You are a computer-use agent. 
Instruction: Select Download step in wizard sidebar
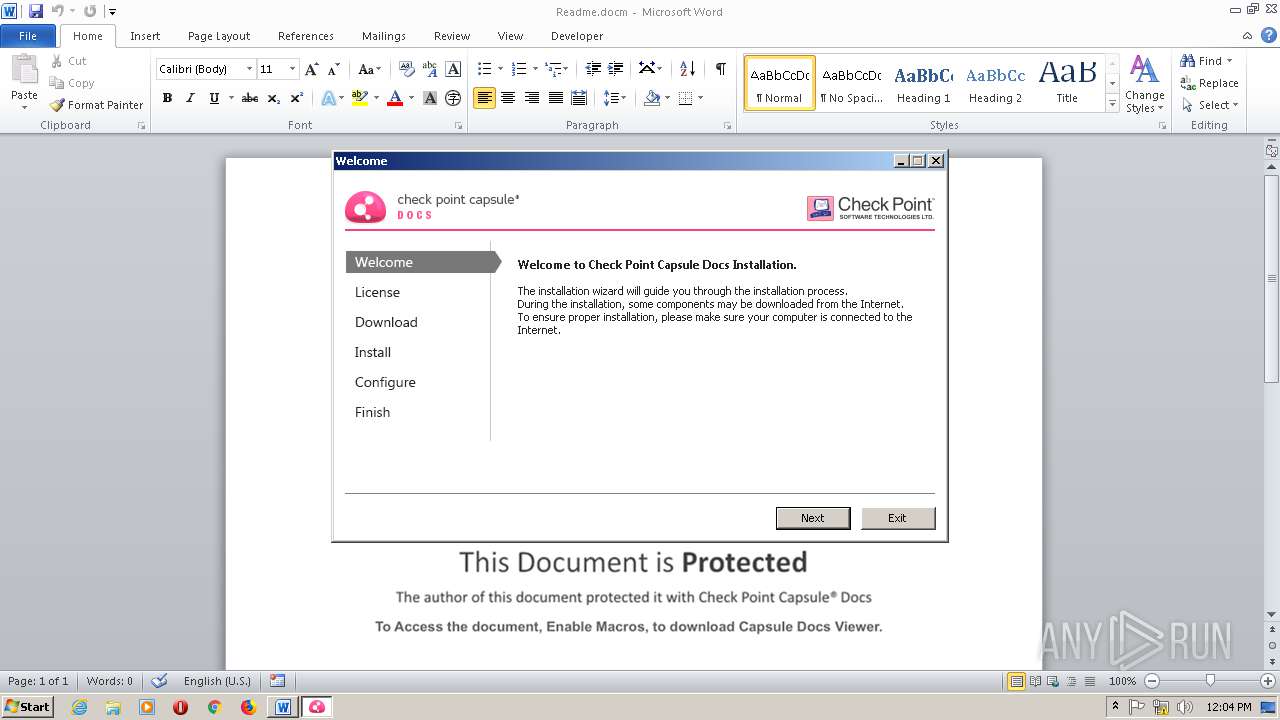(x=386, y=322)
